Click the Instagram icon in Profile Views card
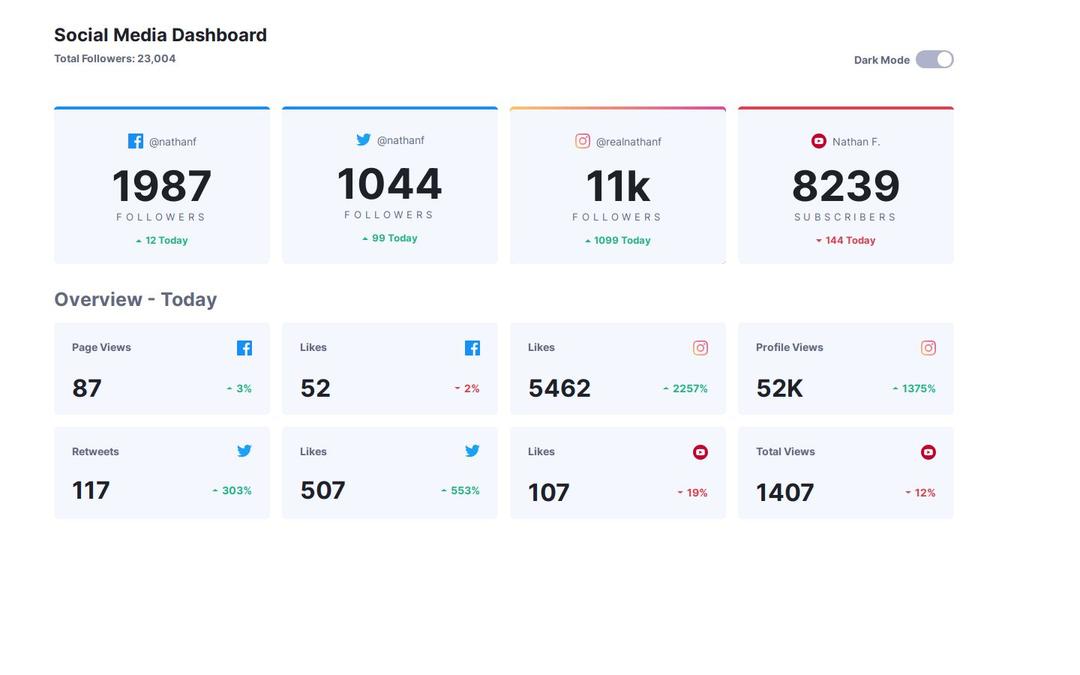This screenshot has width=1080, height=675. pos(928,348)
